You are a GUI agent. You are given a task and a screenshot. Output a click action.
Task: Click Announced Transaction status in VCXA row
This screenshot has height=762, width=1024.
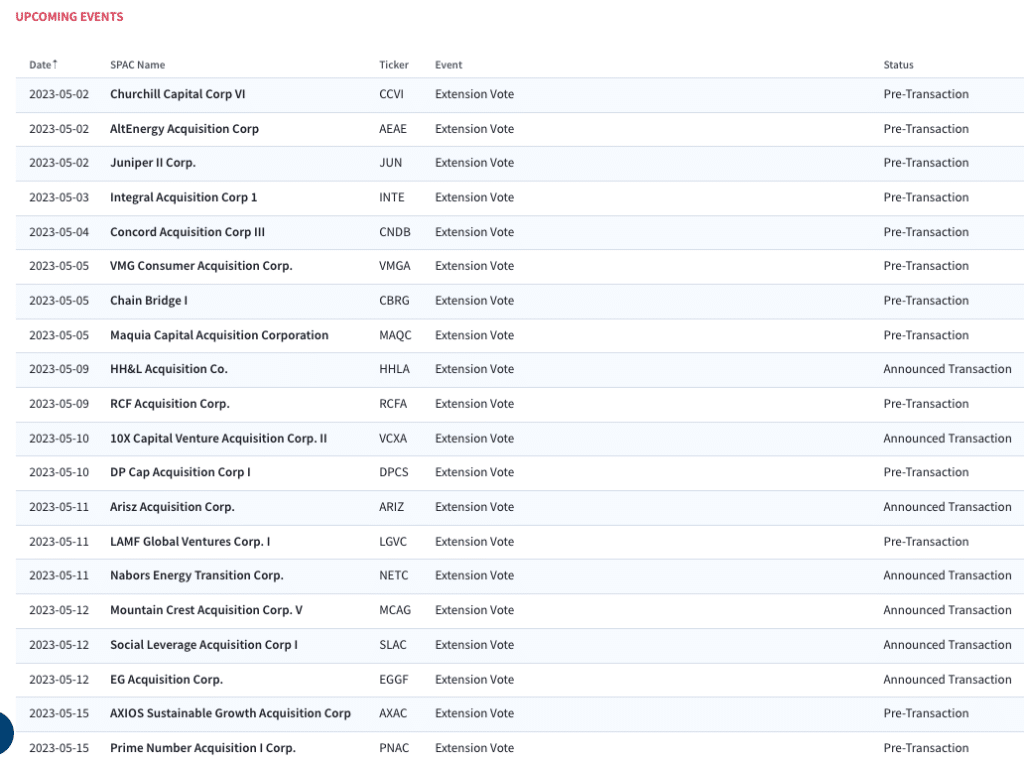click(x=948, y=438)
